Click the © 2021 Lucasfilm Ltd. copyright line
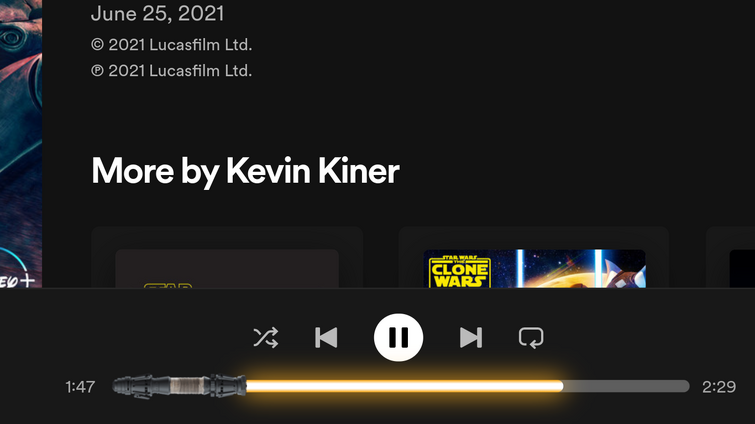This screenshot has height=424, width=755. 171,45
